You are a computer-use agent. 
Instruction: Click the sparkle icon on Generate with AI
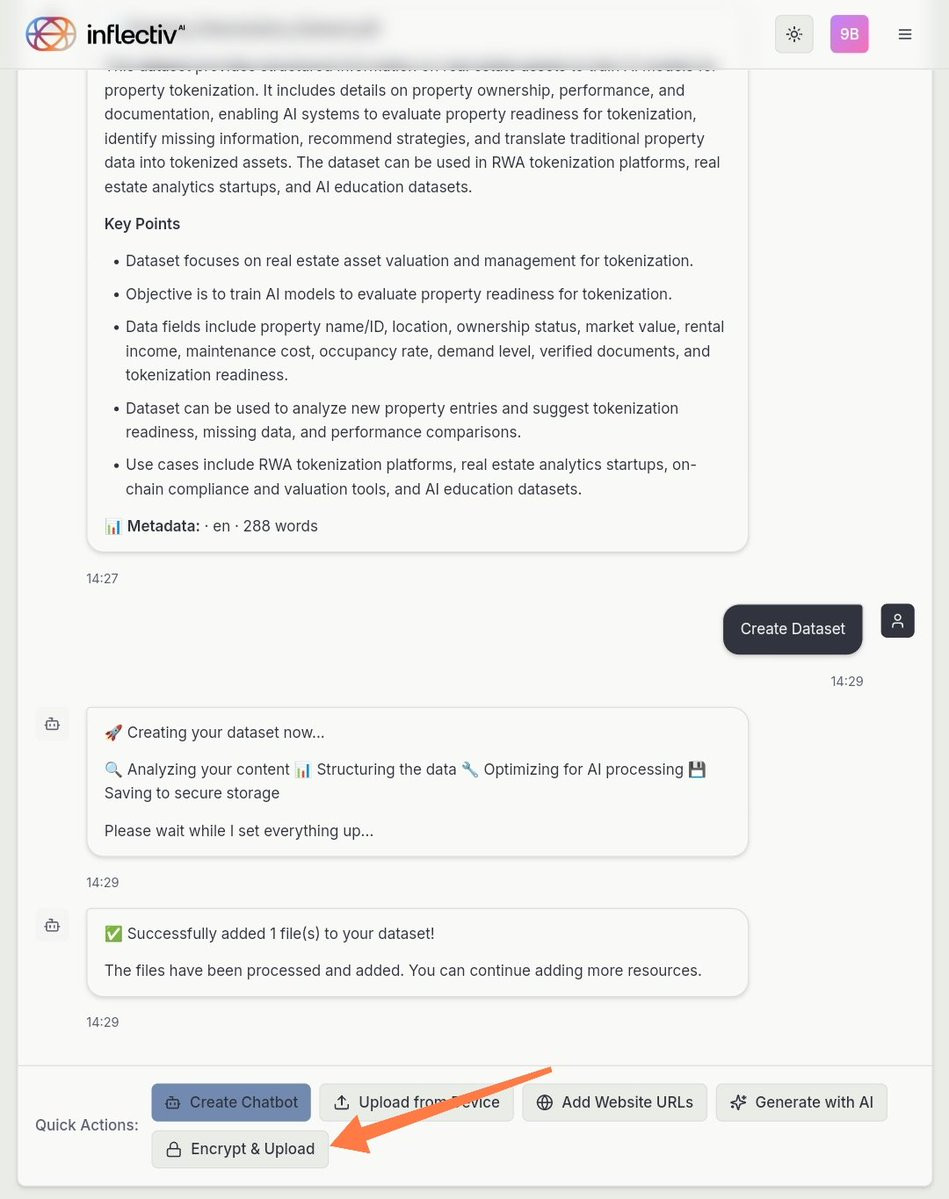coord(738,1103)
